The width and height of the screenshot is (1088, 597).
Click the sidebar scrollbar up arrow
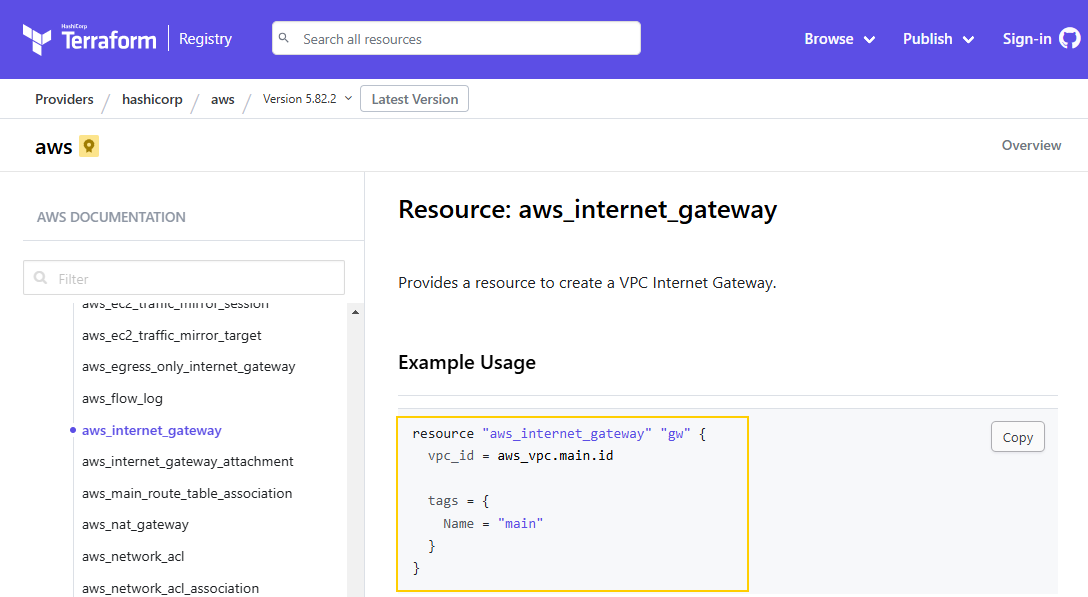pyautogui.click(x=355, y=312)
